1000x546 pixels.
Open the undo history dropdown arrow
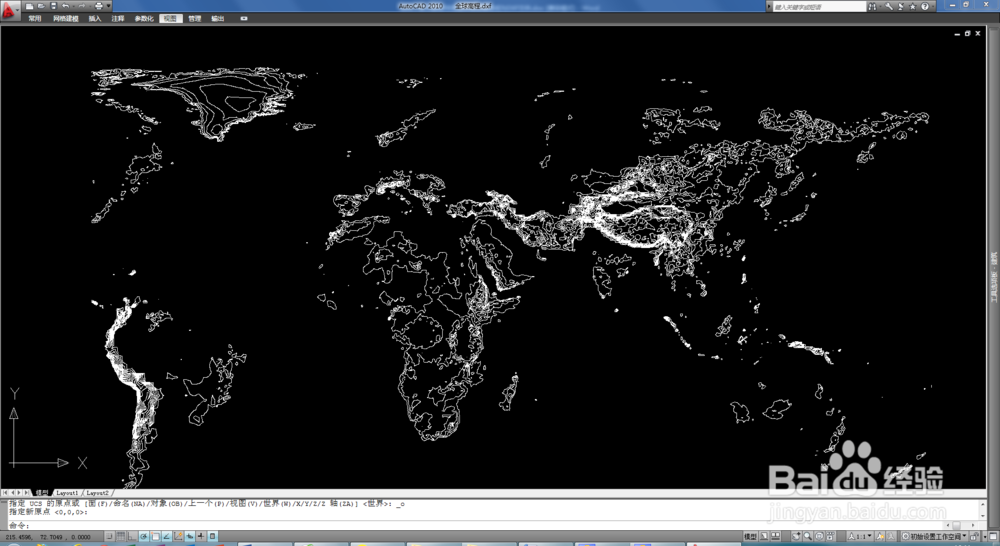73,6
